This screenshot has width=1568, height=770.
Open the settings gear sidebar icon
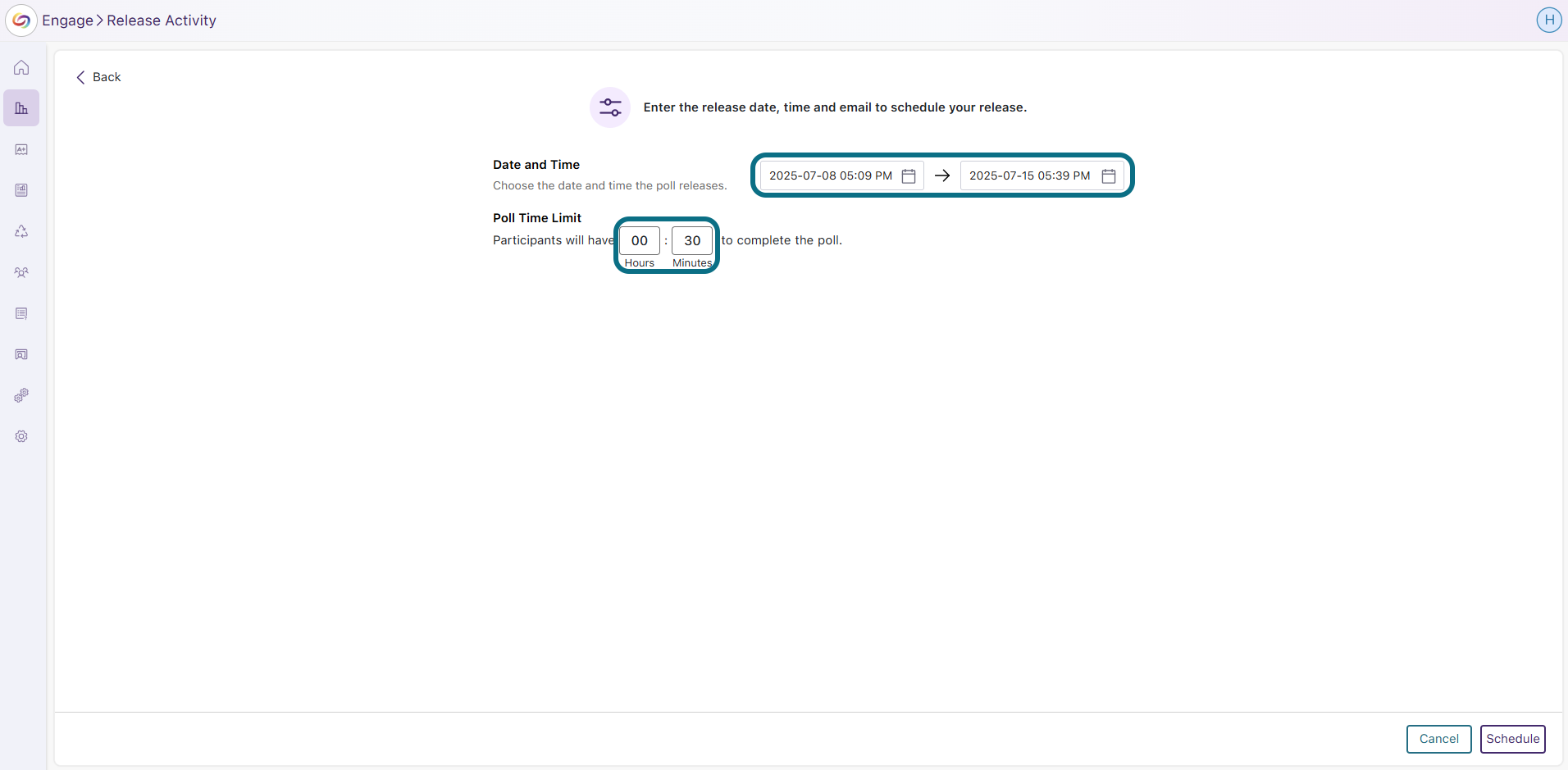(21, 436)
